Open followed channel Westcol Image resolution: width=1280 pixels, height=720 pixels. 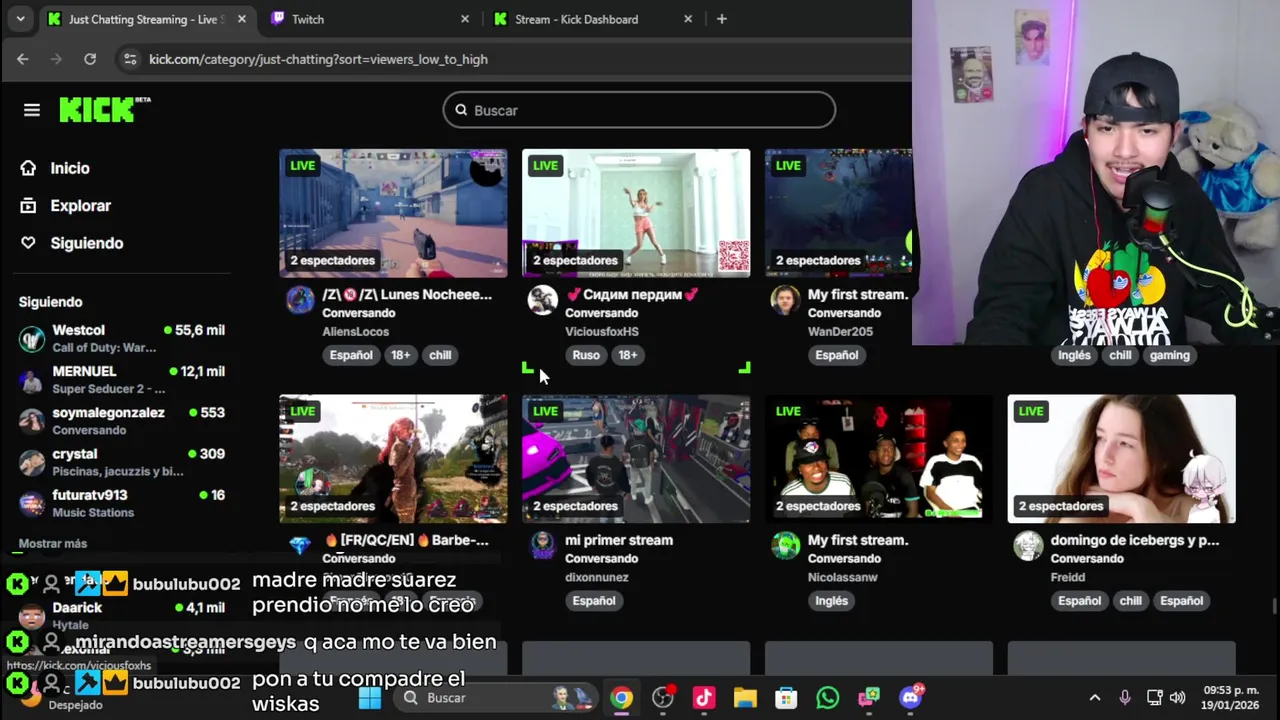coord(122,338)
